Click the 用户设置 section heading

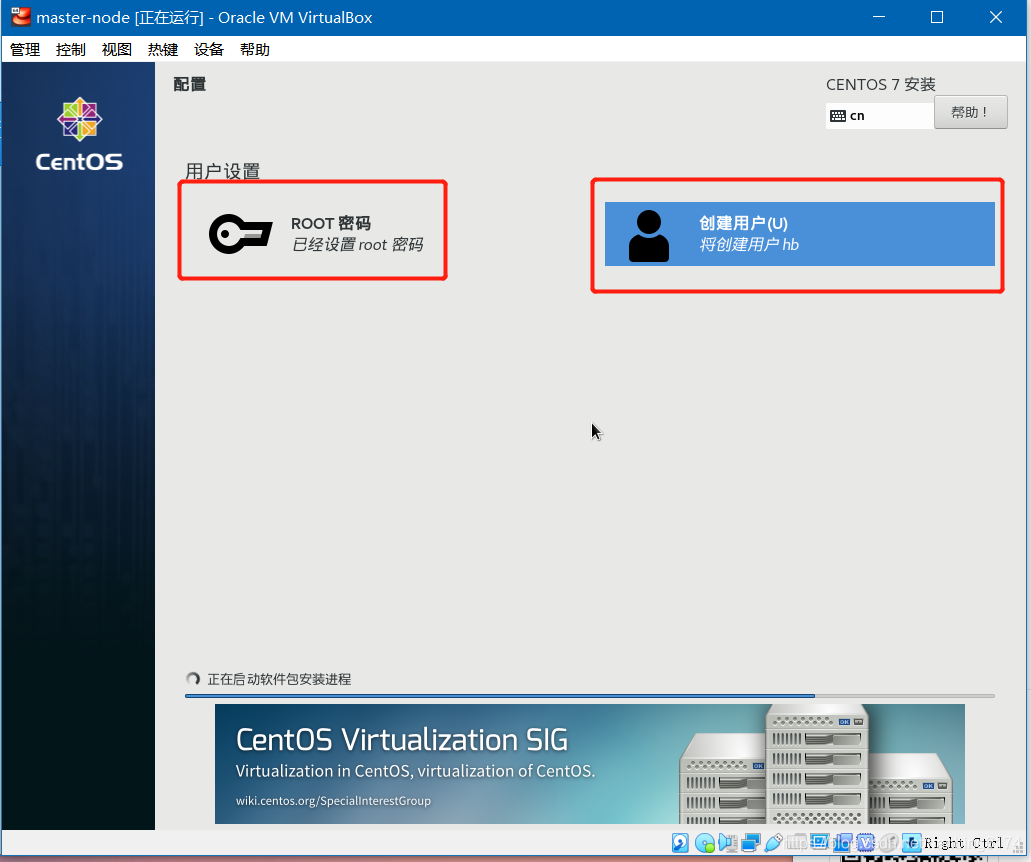click(x=223, y=171)
